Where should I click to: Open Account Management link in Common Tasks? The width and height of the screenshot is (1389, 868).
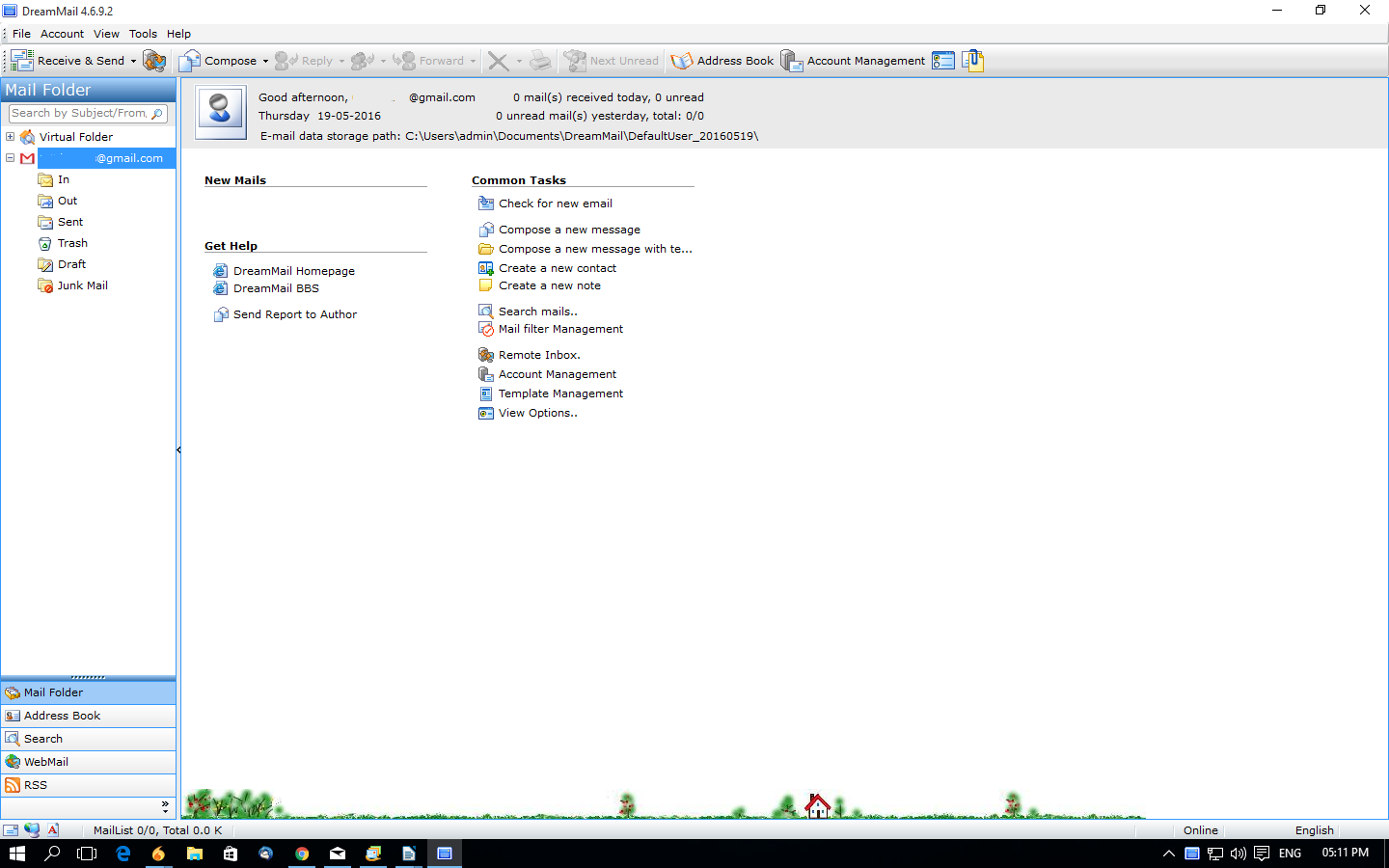(x=558, y=374)
